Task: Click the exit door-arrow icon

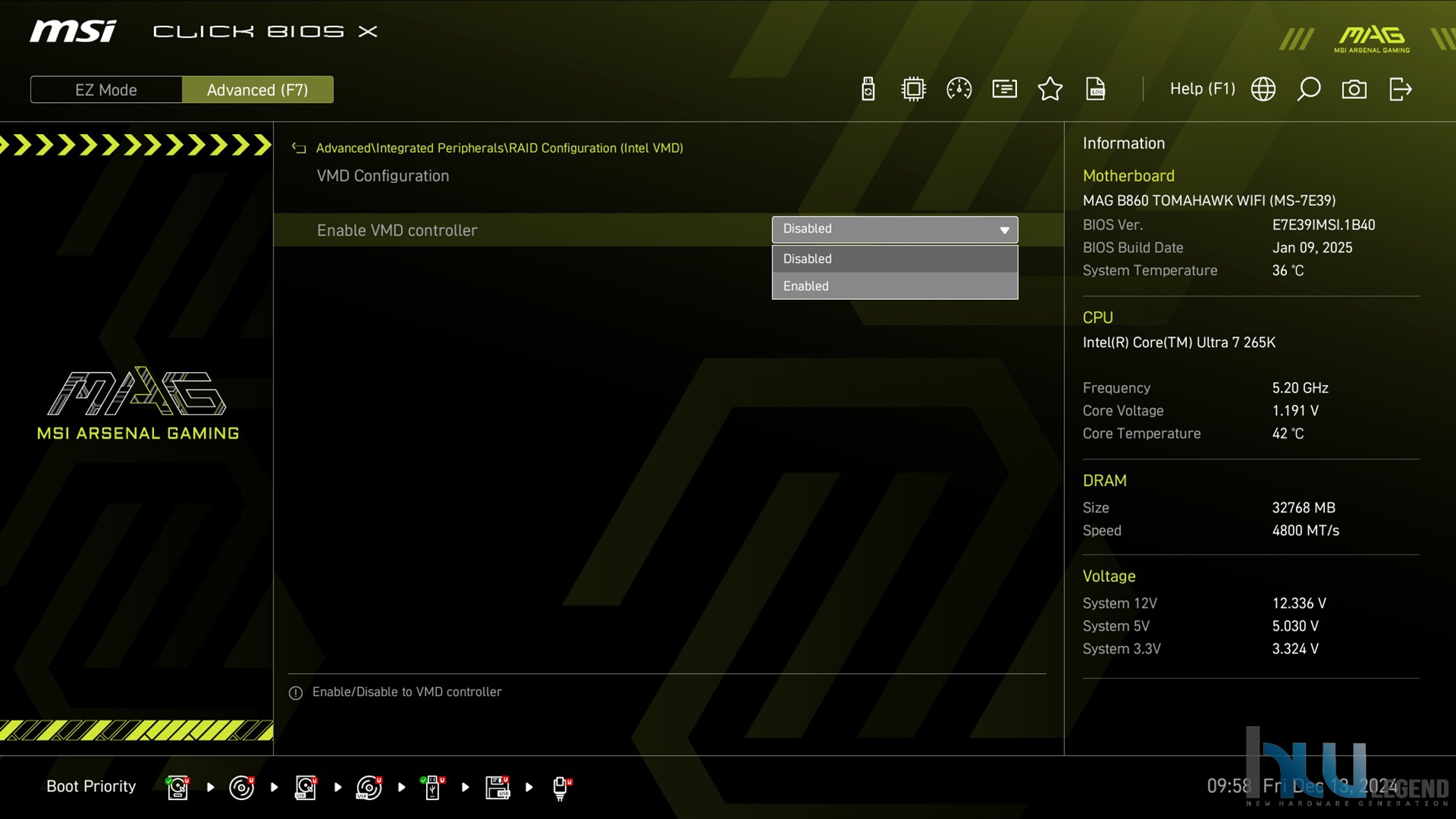Action: click(x=1400, y=89)
